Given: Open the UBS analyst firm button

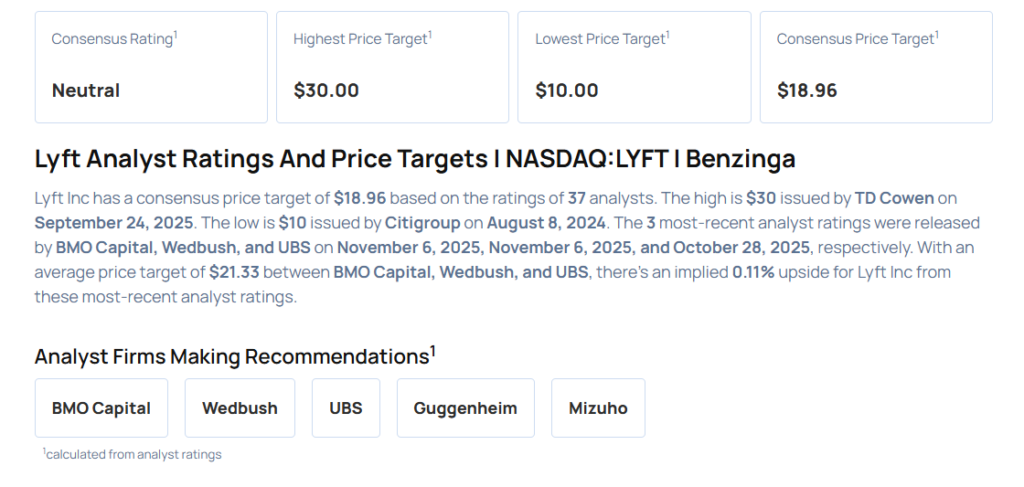Looking at the screenshot, I should pos(346,408).
